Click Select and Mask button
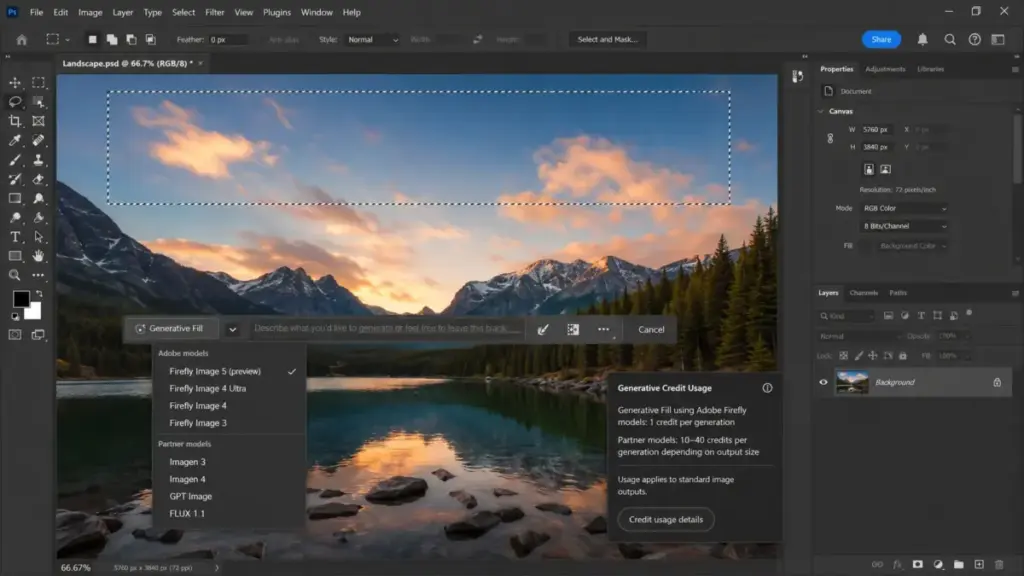 click(x=607, y=40)
